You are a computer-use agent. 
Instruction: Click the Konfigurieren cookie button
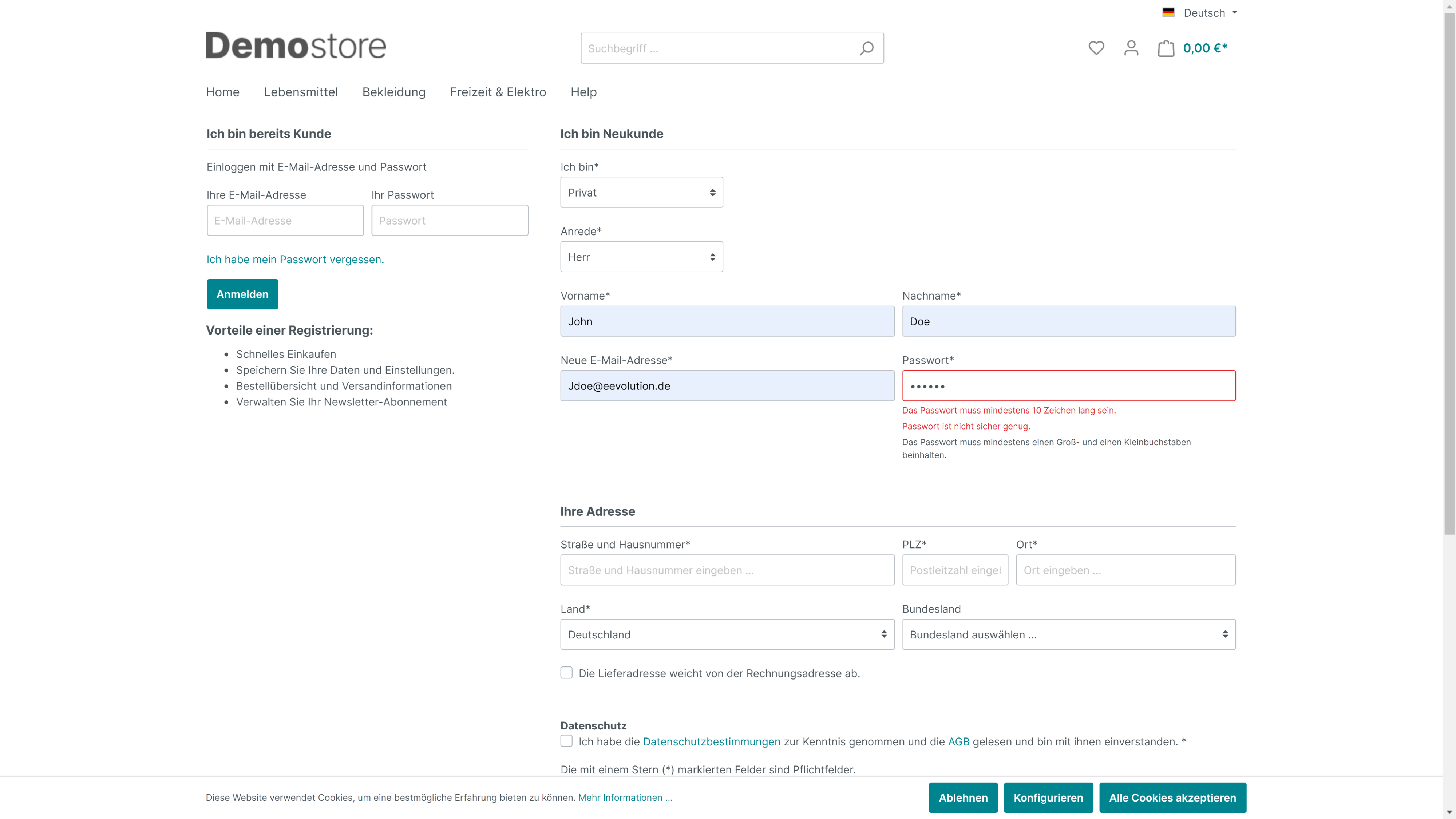(1048, 798)
